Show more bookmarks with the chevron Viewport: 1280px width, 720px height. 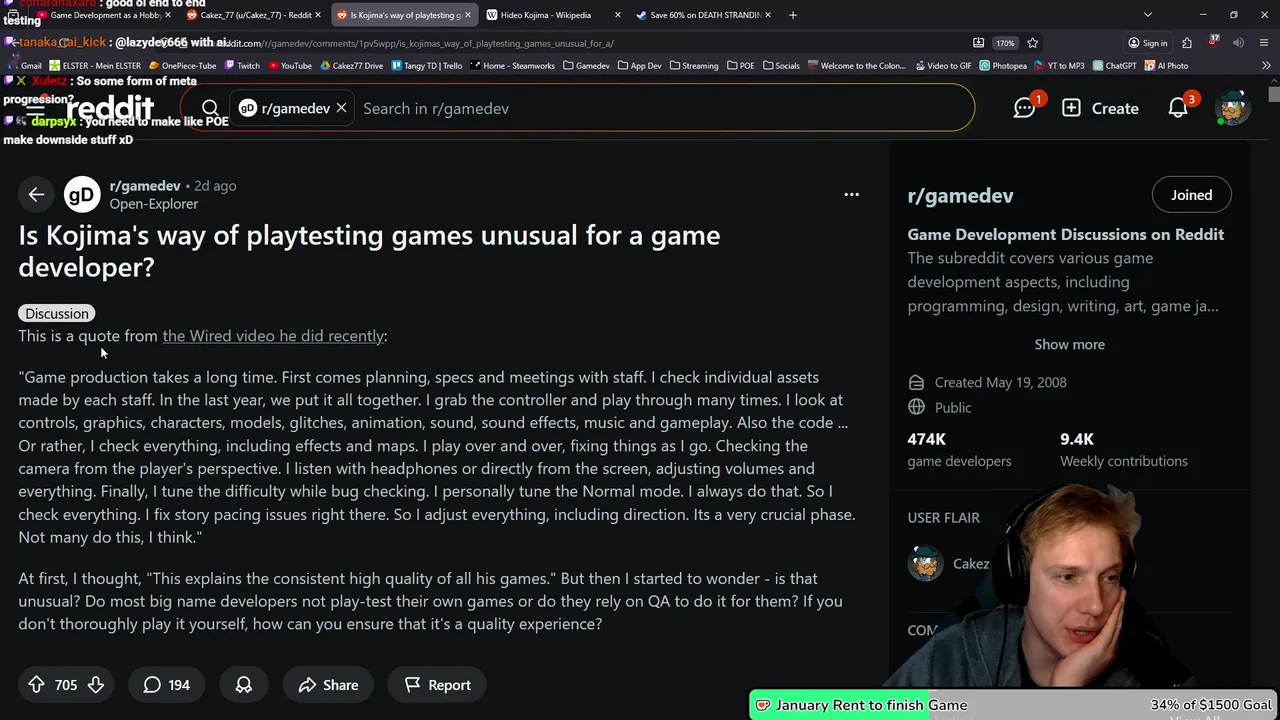(1266, 66)
